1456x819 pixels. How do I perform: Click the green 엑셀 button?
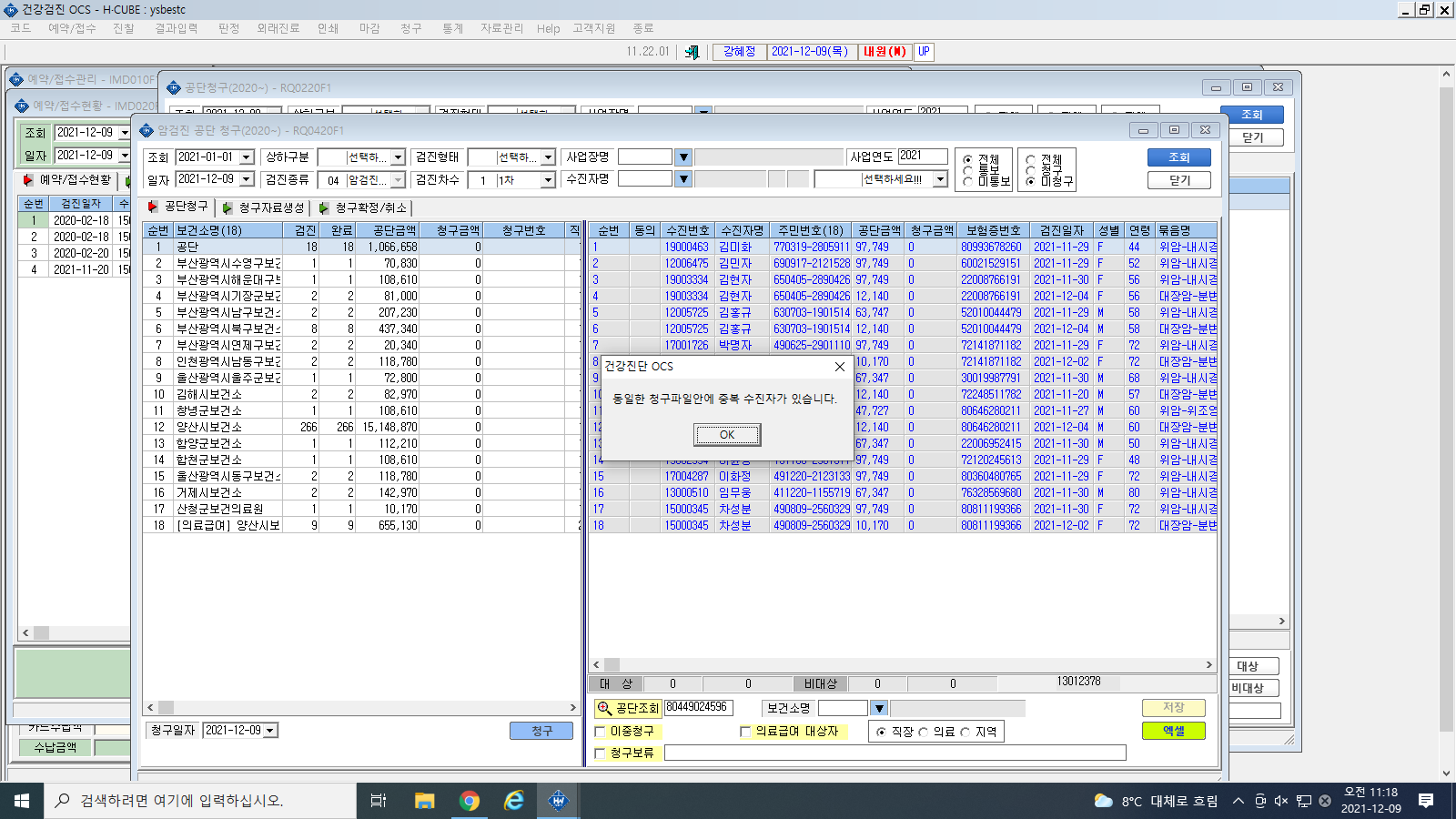click(x=1173, y=731)
